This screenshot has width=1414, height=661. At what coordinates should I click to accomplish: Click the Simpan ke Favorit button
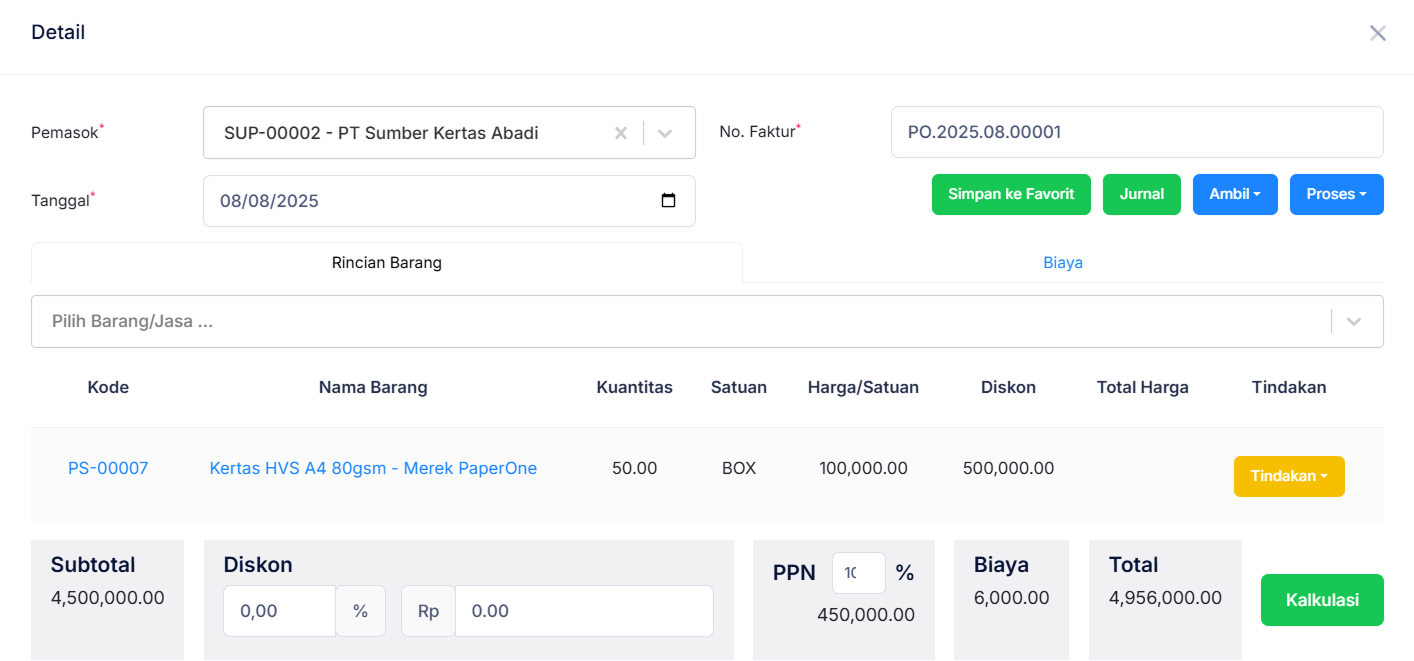(x=1011, y=194)
